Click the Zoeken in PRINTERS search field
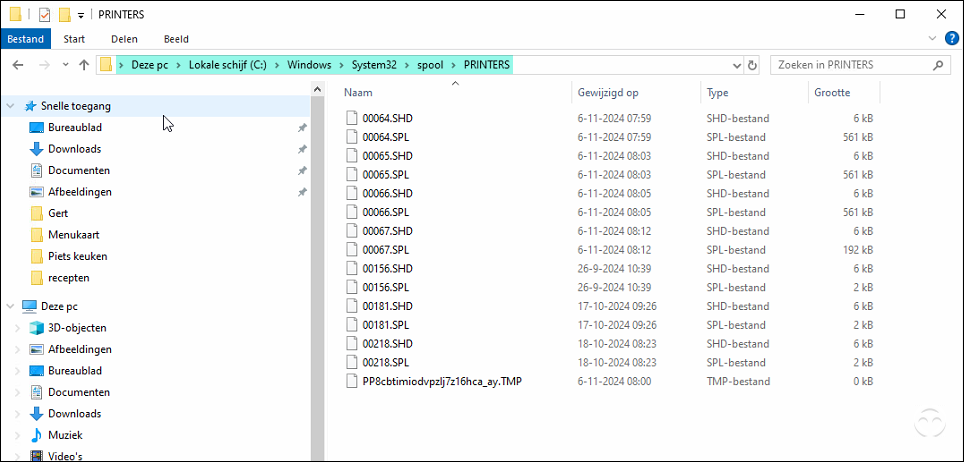The width and height of the screenshot is (964, 462). point(859,65)
